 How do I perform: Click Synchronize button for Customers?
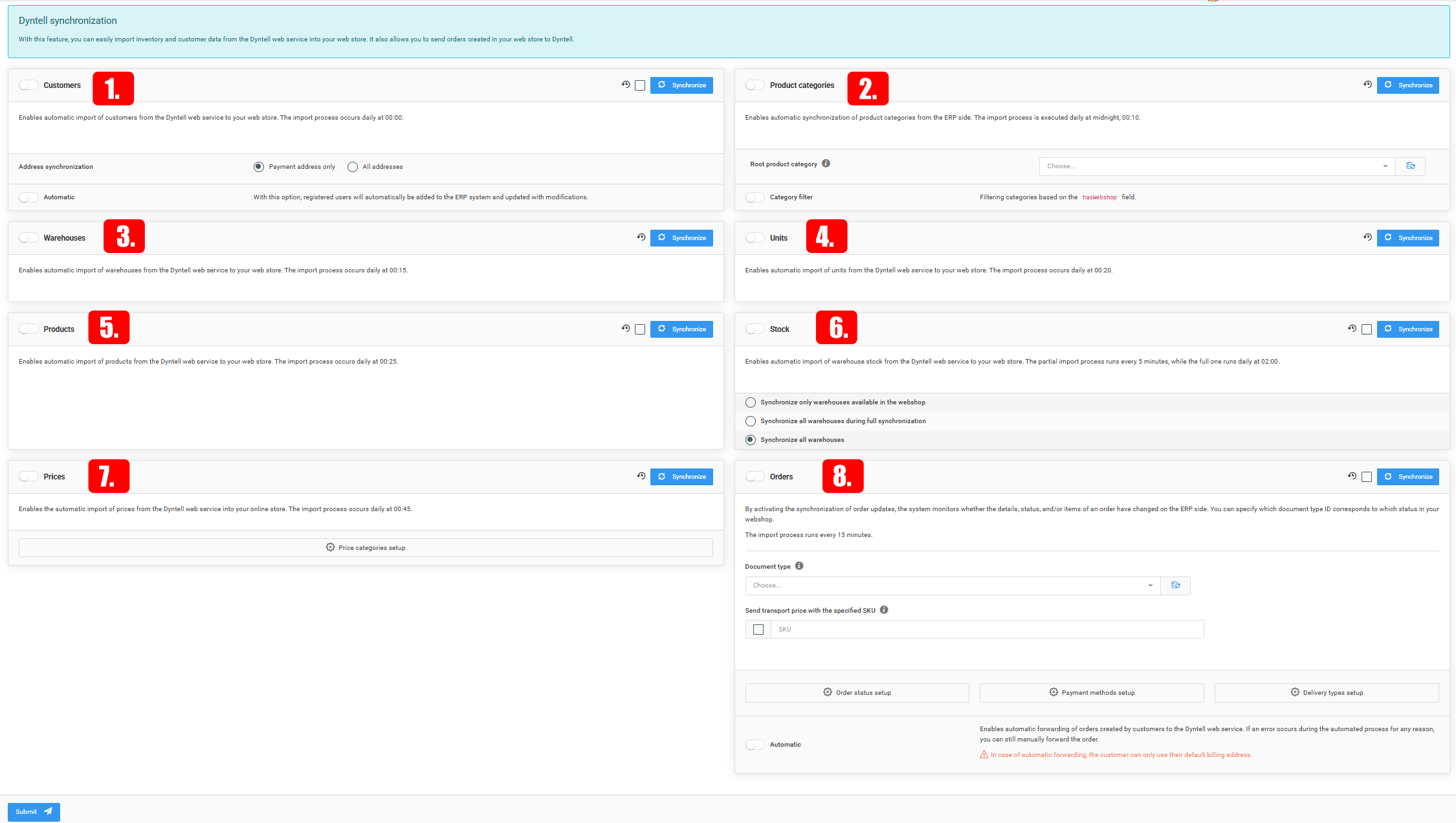[x=681, y=85]
